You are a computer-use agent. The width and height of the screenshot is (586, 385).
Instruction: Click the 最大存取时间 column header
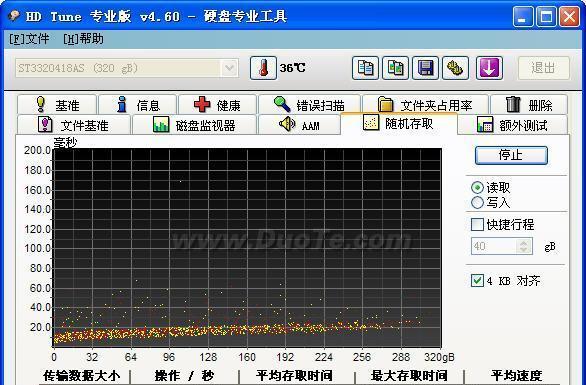(x=410, y=376)
